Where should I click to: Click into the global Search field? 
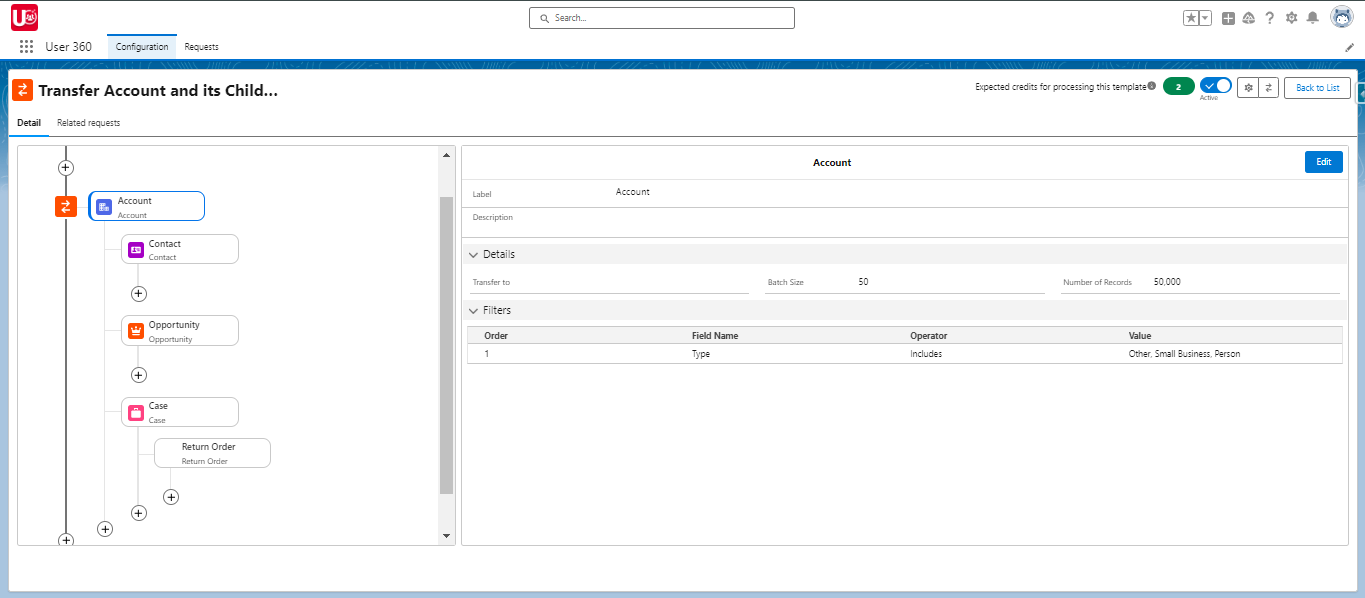(x=662, y=18)
